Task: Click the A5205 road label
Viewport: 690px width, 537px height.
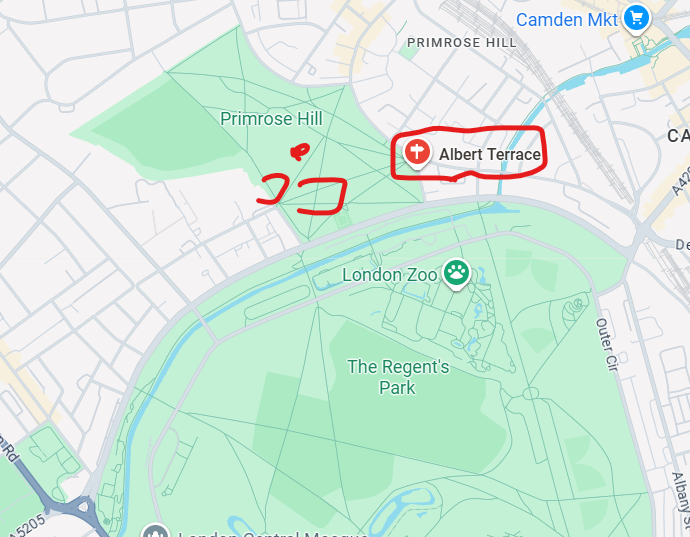Action: pos(27,527)
